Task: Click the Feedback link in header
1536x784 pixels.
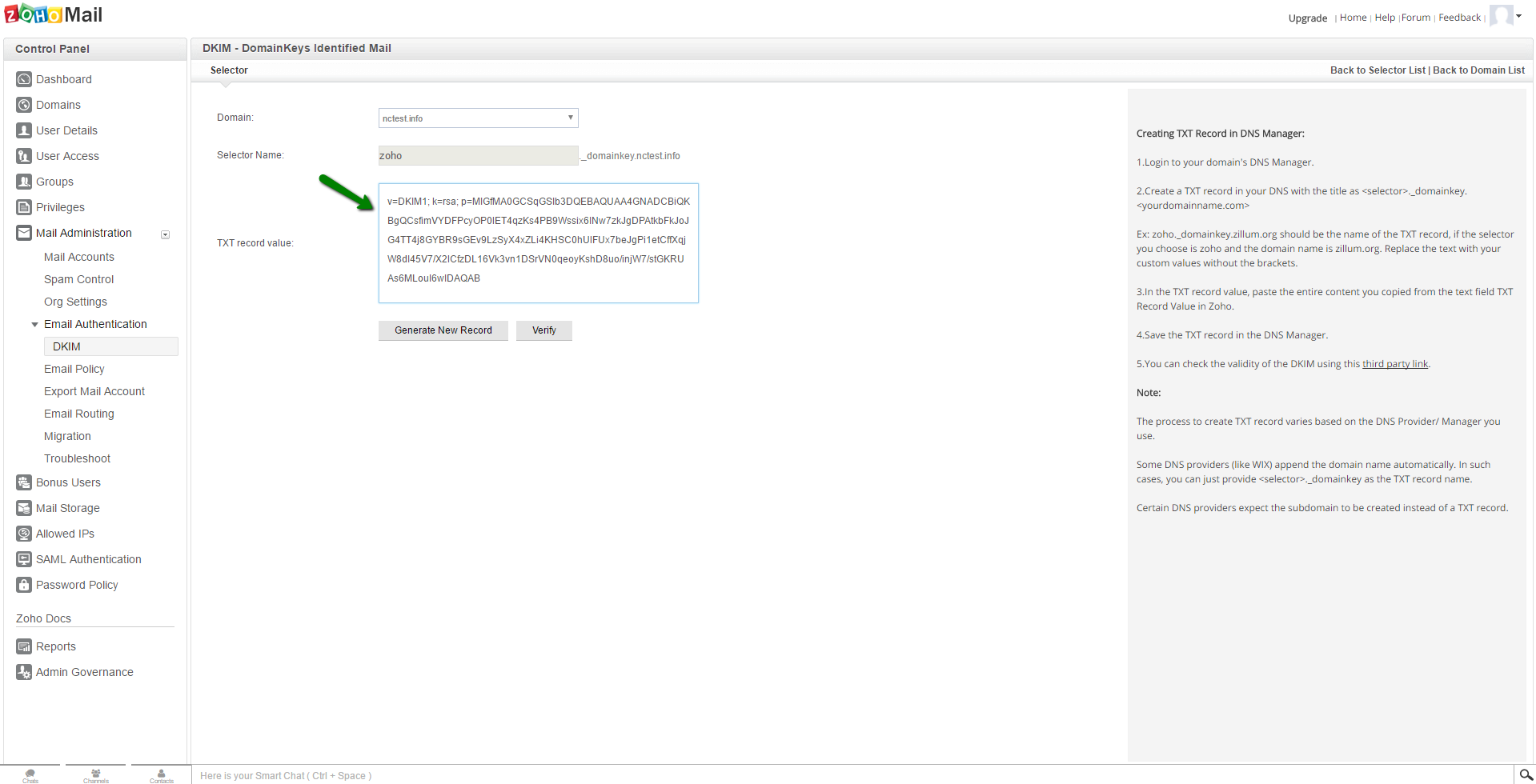Action: click(x=1459, y=18)
